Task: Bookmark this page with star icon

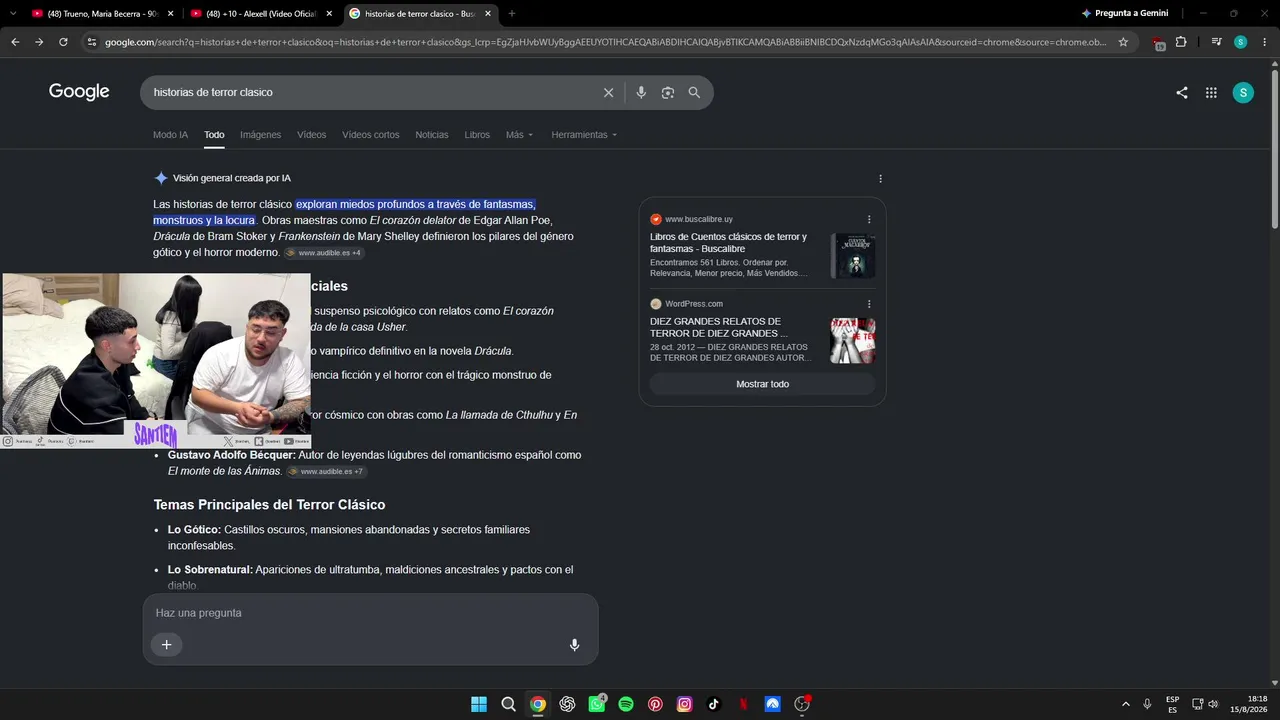Action: click(1123, 42)
